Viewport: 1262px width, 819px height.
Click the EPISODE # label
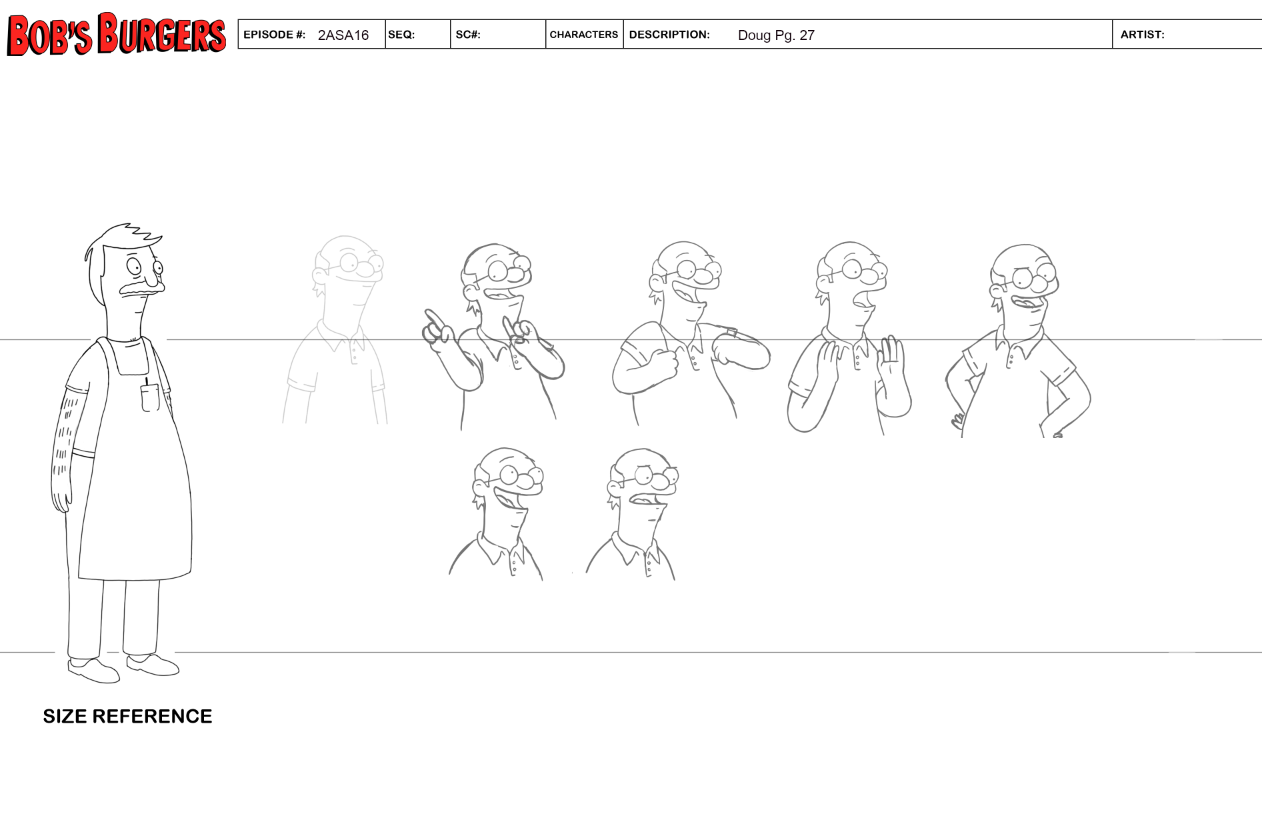click(x=274, y=34)
